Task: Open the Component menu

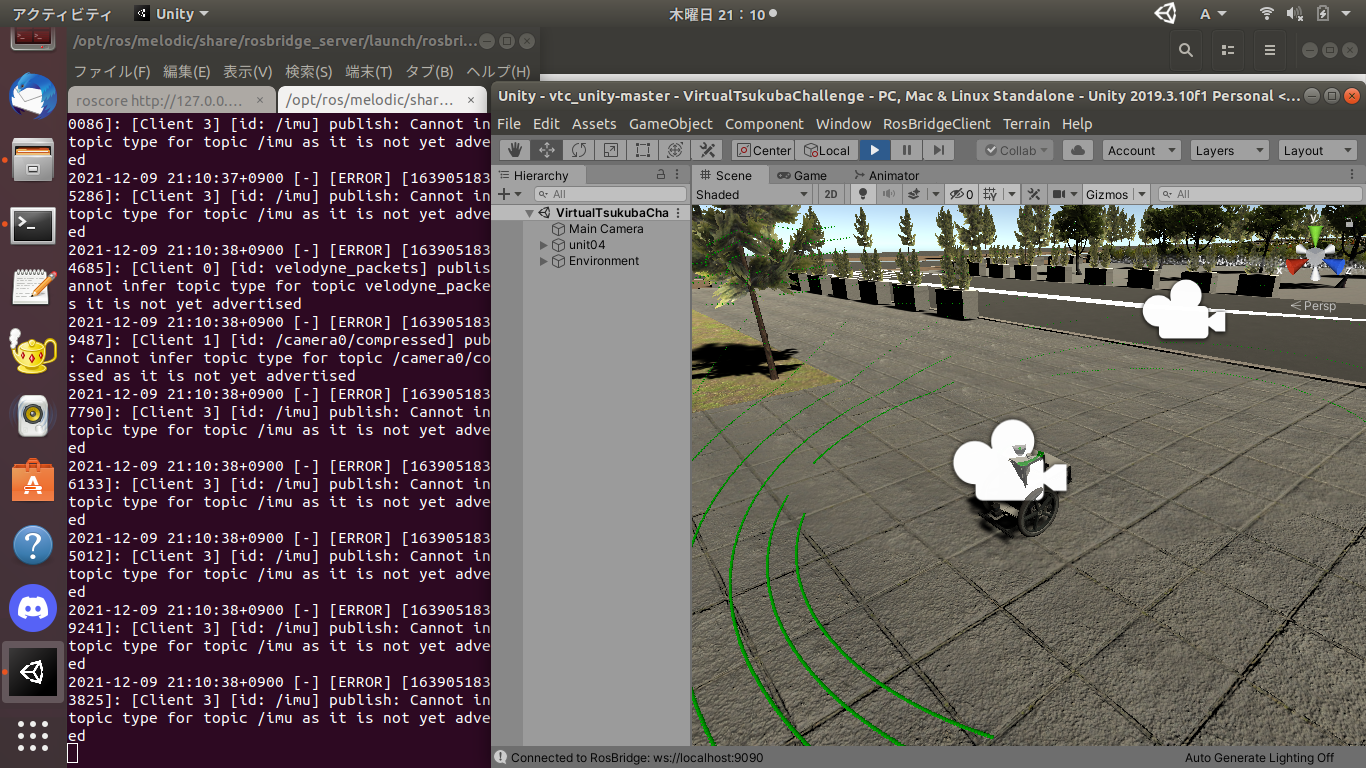Action: (764, 124)
